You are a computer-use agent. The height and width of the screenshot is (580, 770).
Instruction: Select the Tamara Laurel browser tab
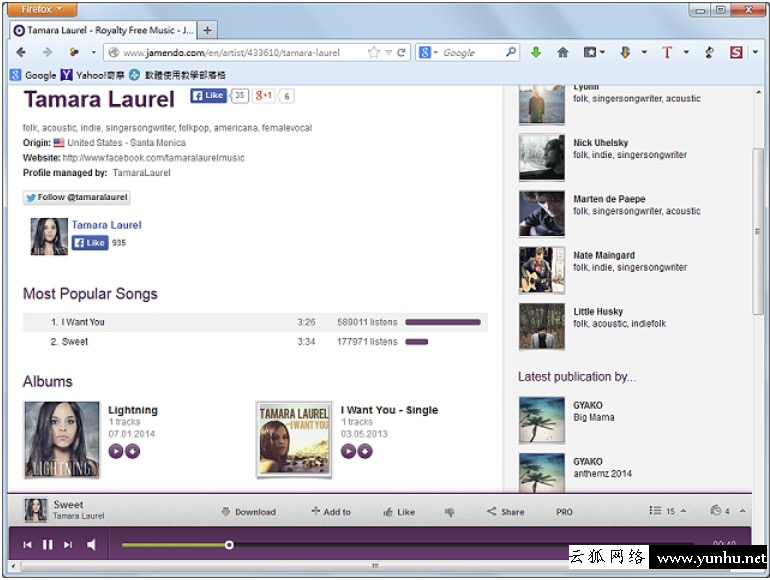104,30
